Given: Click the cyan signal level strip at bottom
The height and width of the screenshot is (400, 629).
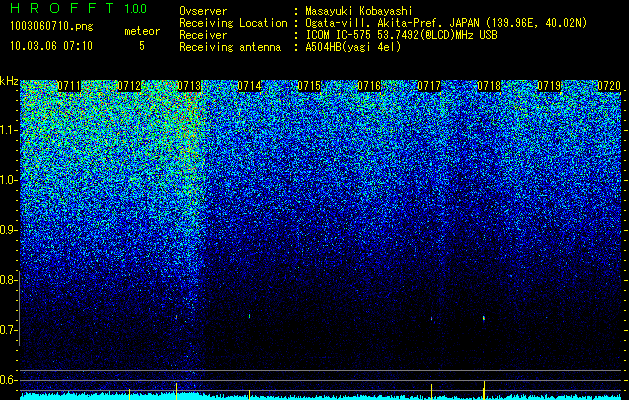Looking at the screenshot, I should (321, 396).
